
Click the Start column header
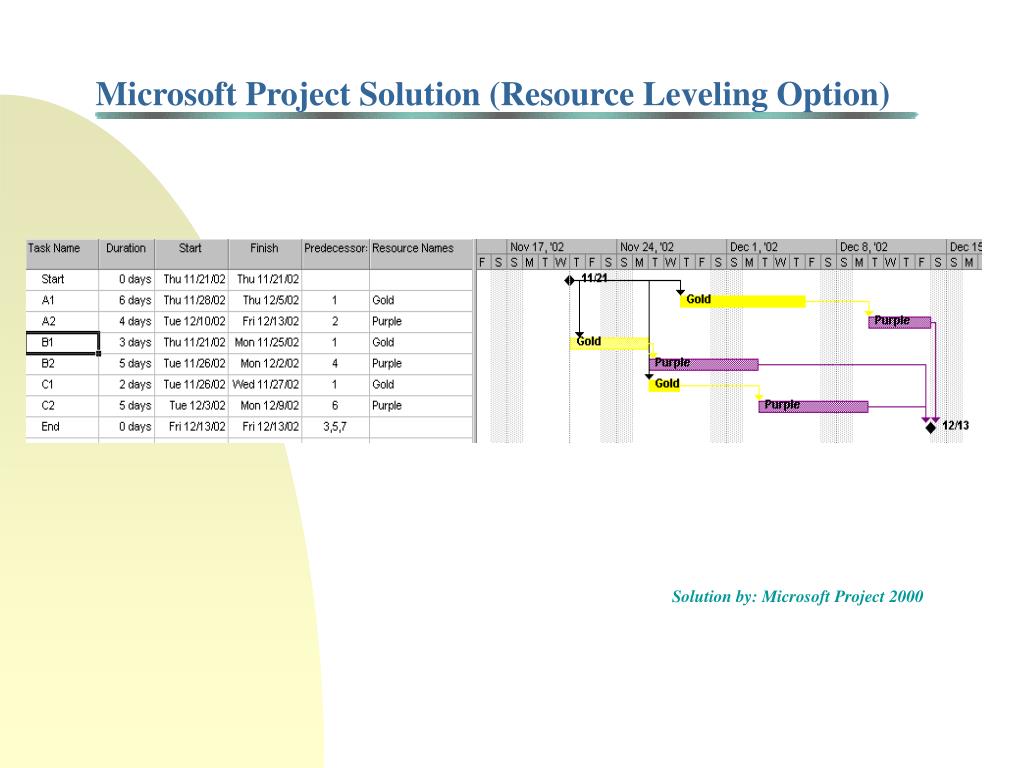click(x=191, y=253)
